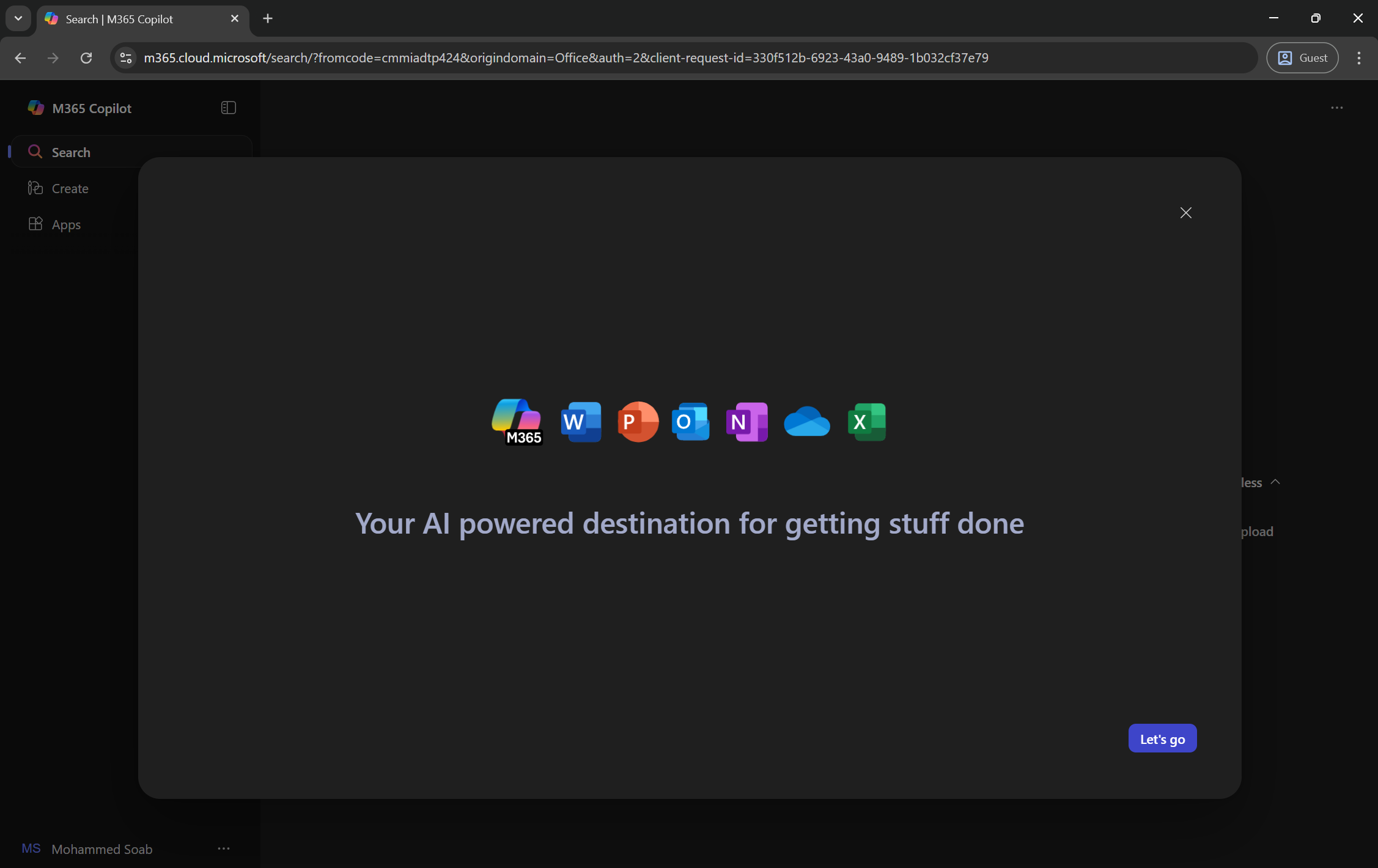Open the Guest profile button

click(x=1302, y=57)
